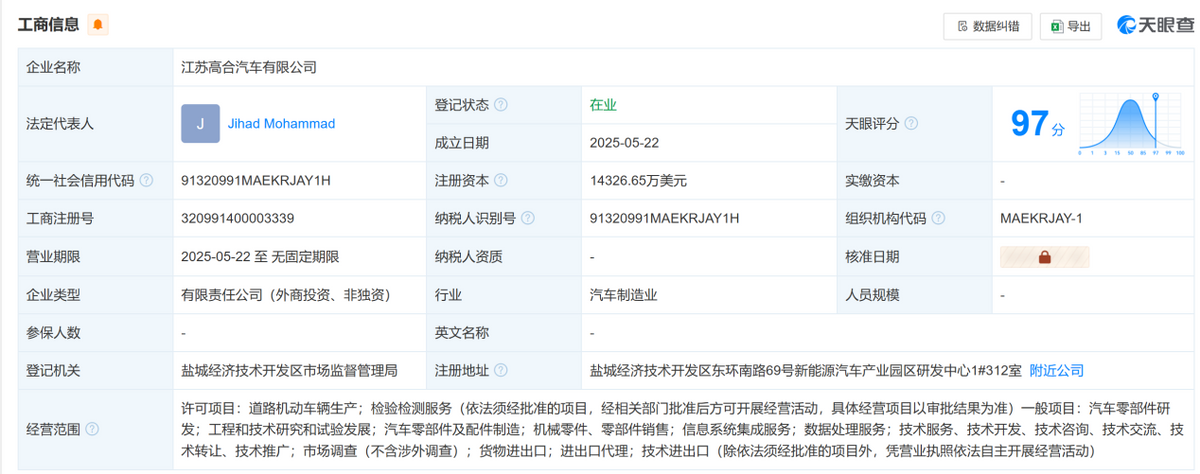
Task: Click the orange bell icon beside 工商信息
Action: [97, 25]
